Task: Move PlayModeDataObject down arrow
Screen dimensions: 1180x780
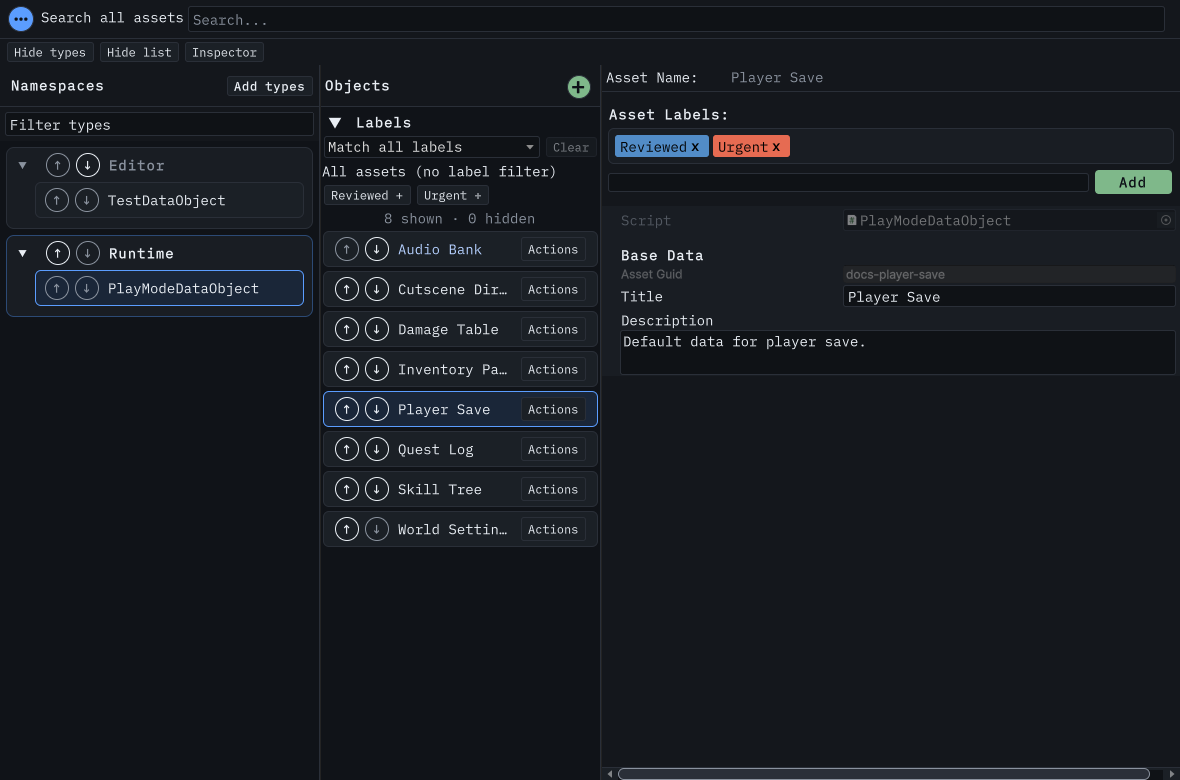Action: 87,288
